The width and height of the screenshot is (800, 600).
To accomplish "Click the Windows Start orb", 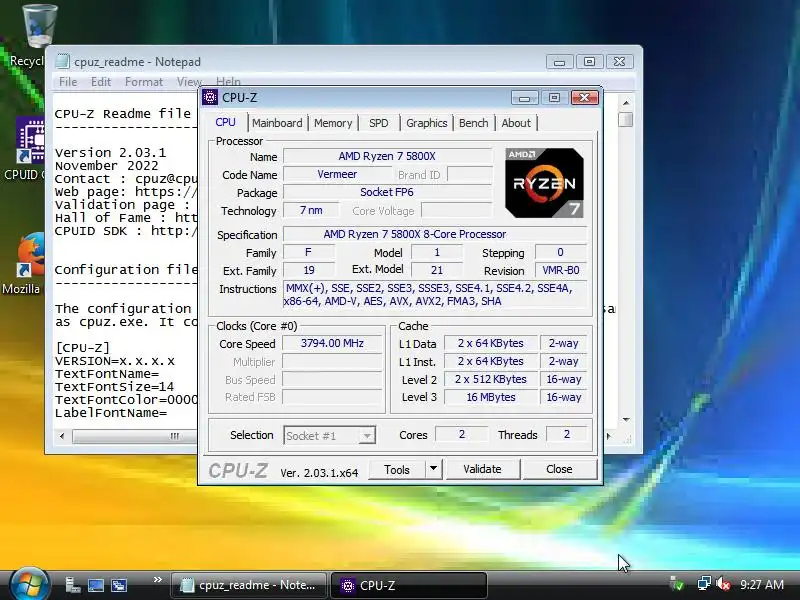I will tap(30, 585).
